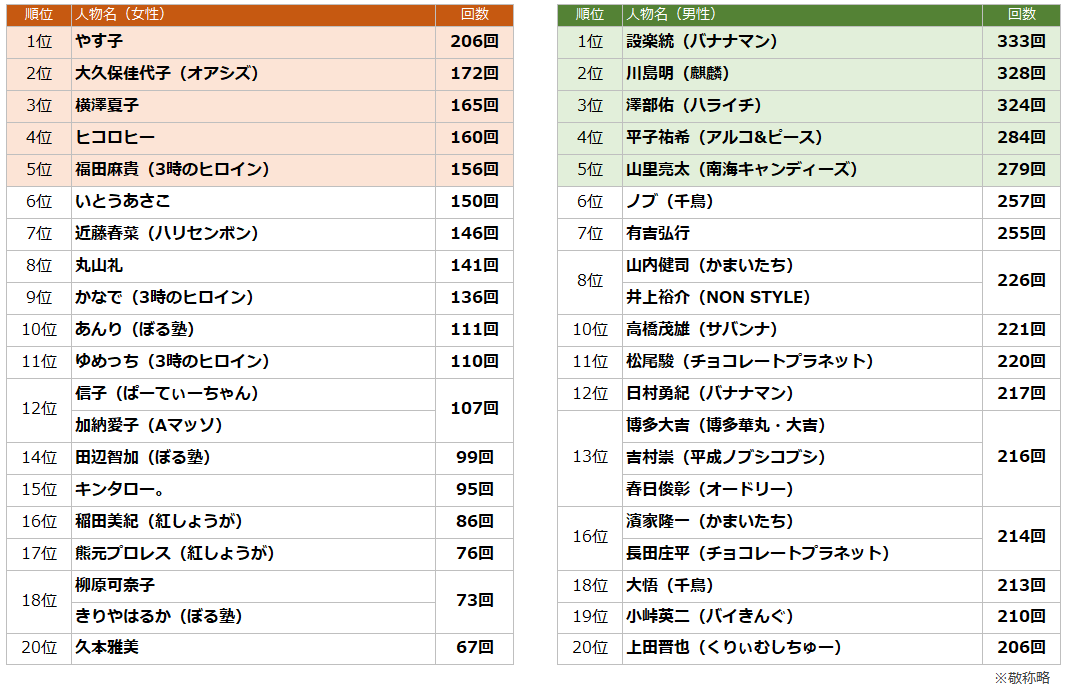Click the 人物名（女性） column header
The image size is (1072, 688).
tap(252, 14)
